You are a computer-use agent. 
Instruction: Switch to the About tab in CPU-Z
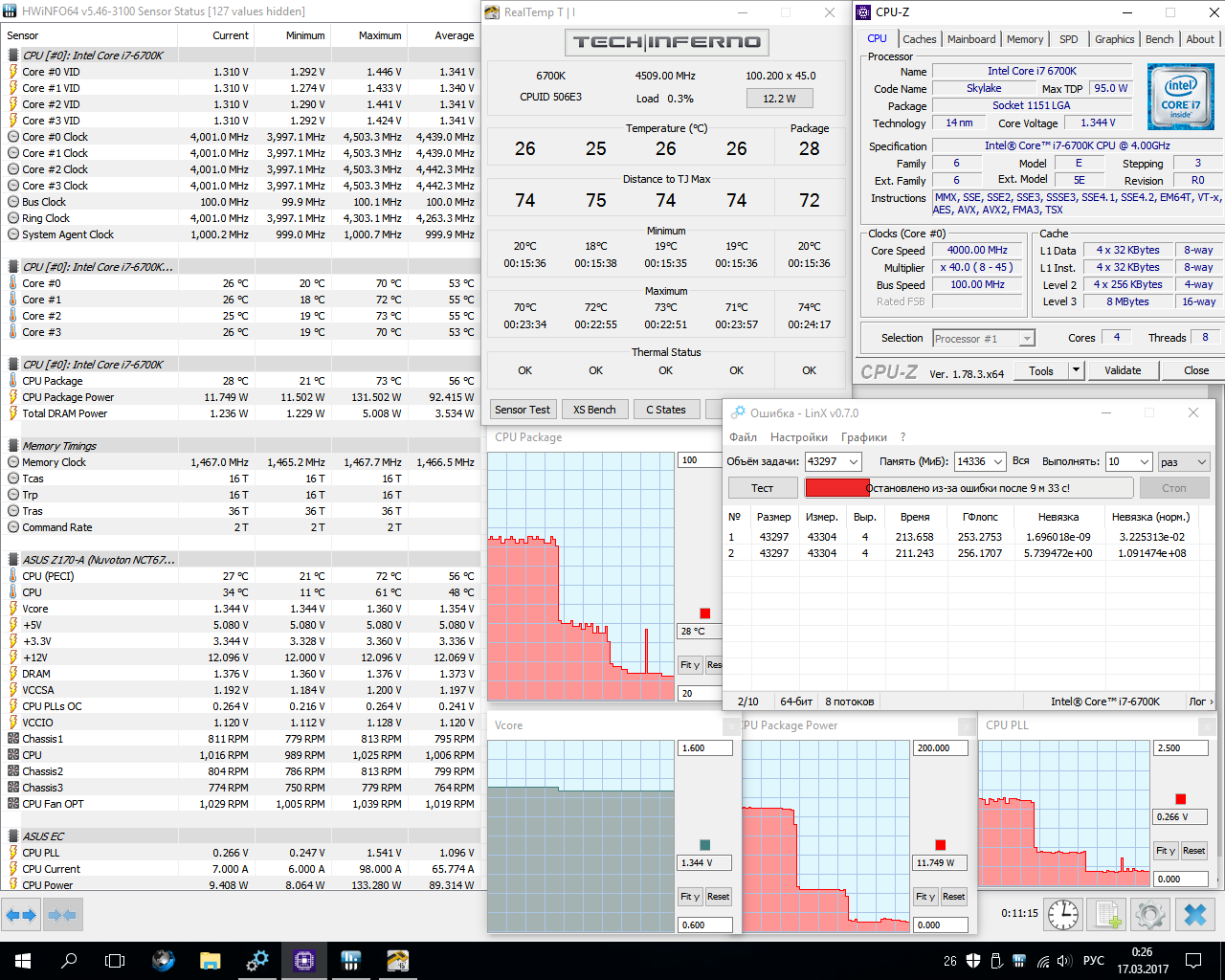click(1200, 39)
